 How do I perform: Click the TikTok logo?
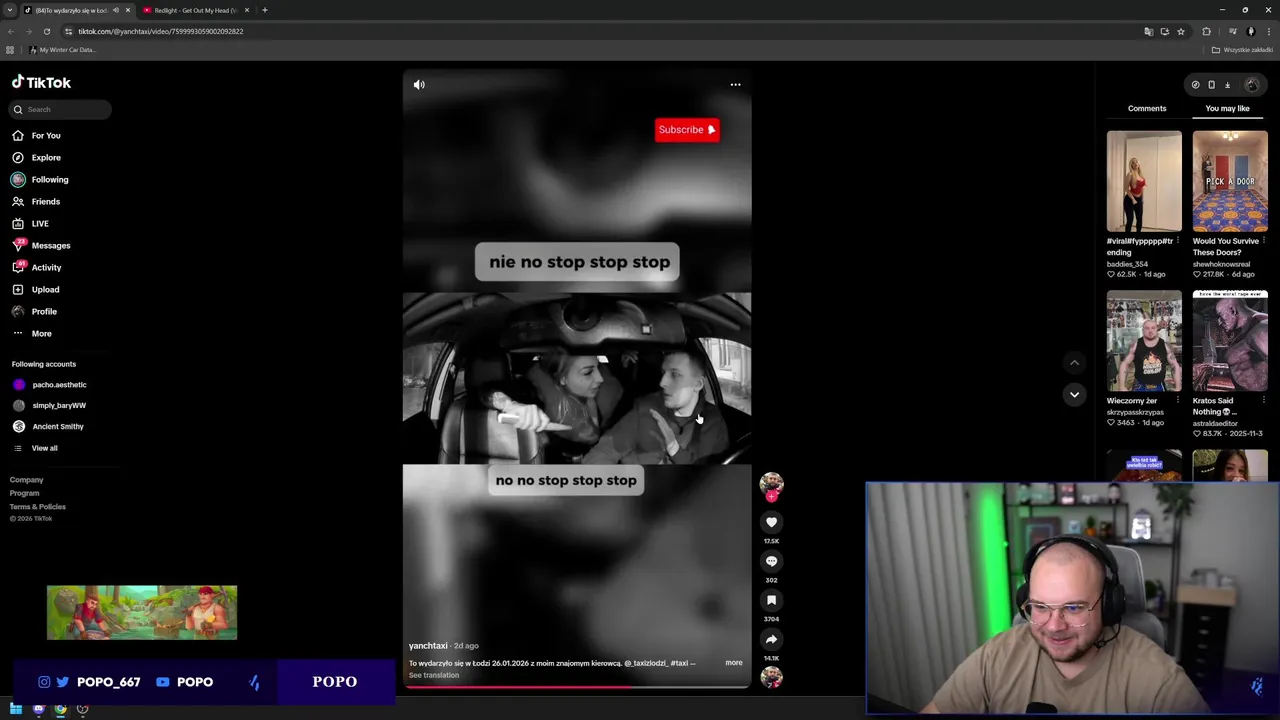click(x=41, y=83)
